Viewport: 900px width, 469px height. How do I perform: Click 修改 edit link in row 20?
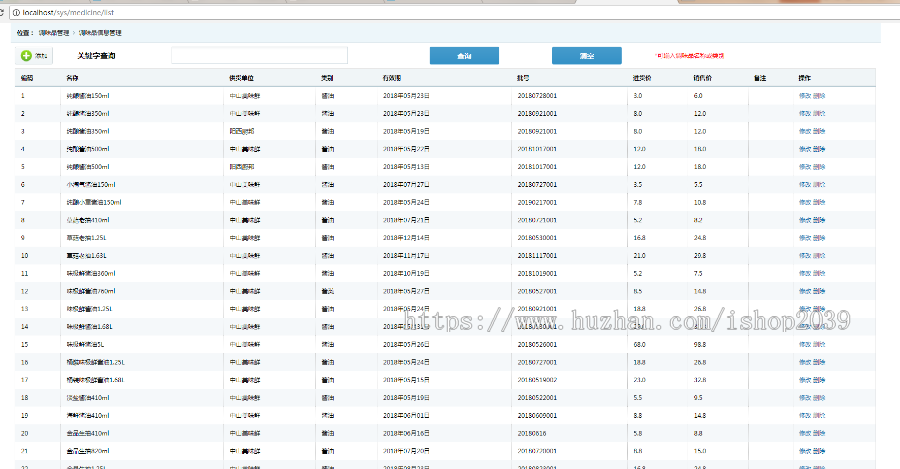(x=805, y=433)
